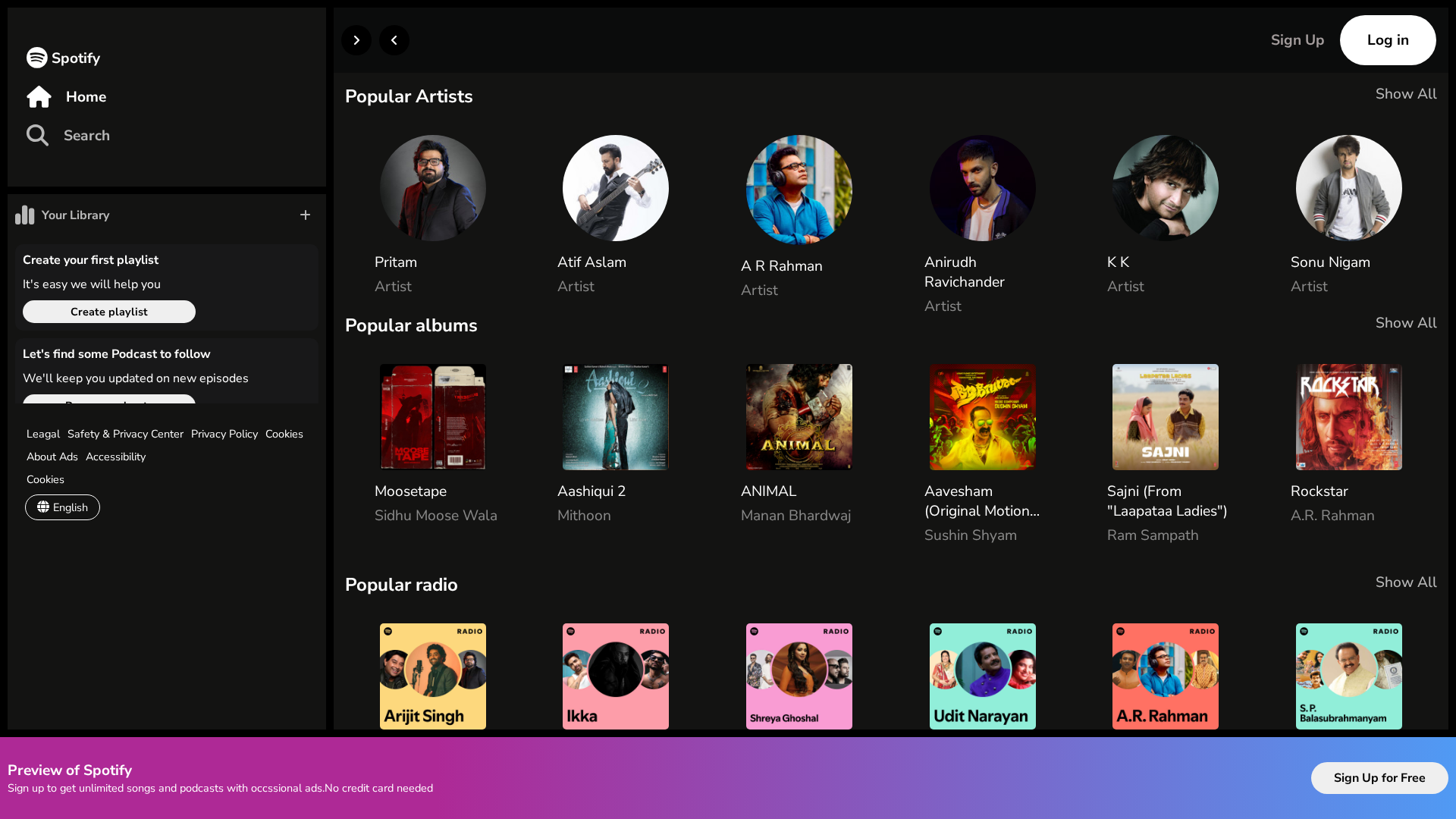Click the Popular albums heading
1456x819 pixels.
pyautogui.click(x=411, y=325)
